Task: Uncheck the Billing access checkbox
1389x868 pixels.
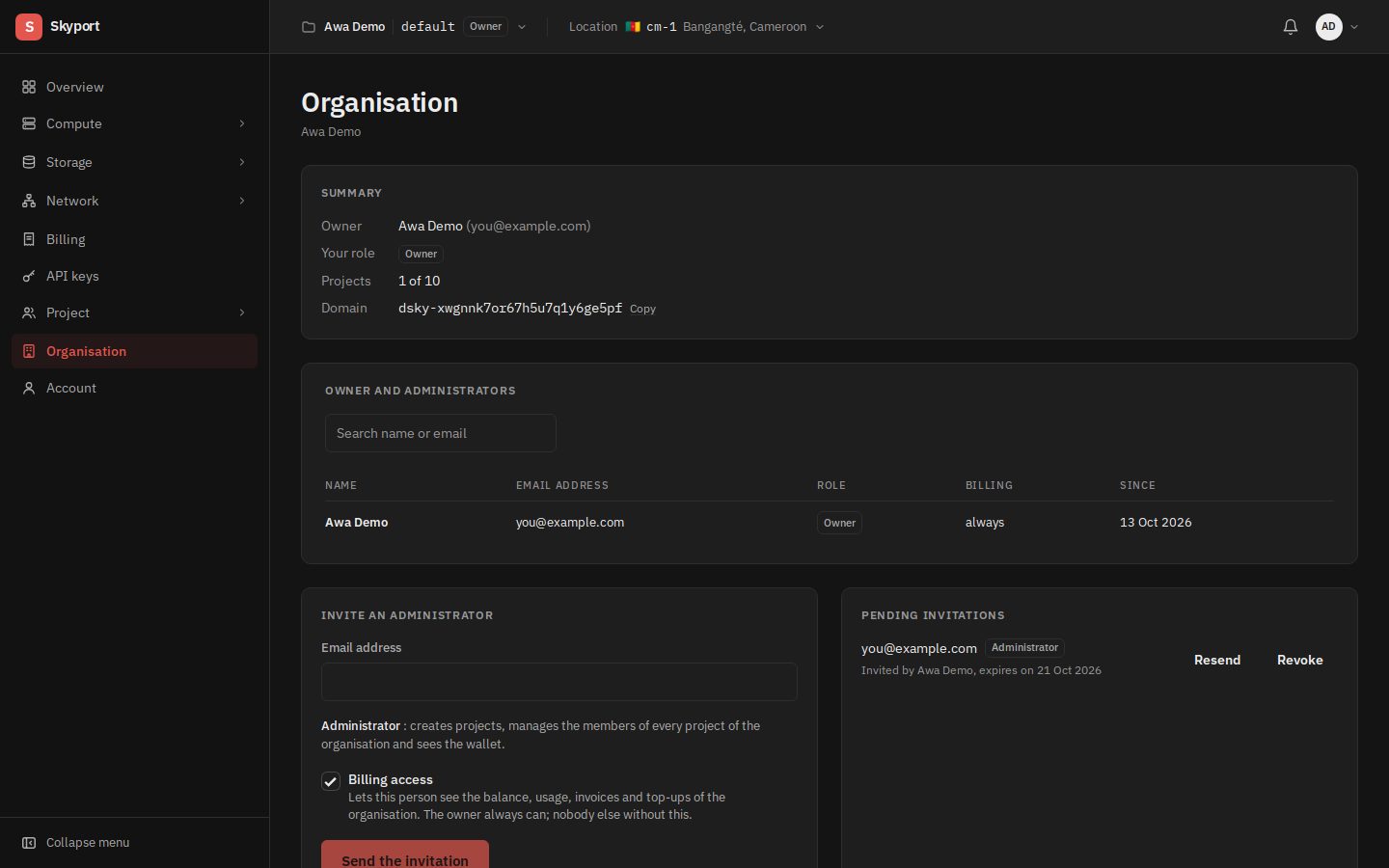Action: click(x=331, y=781)
